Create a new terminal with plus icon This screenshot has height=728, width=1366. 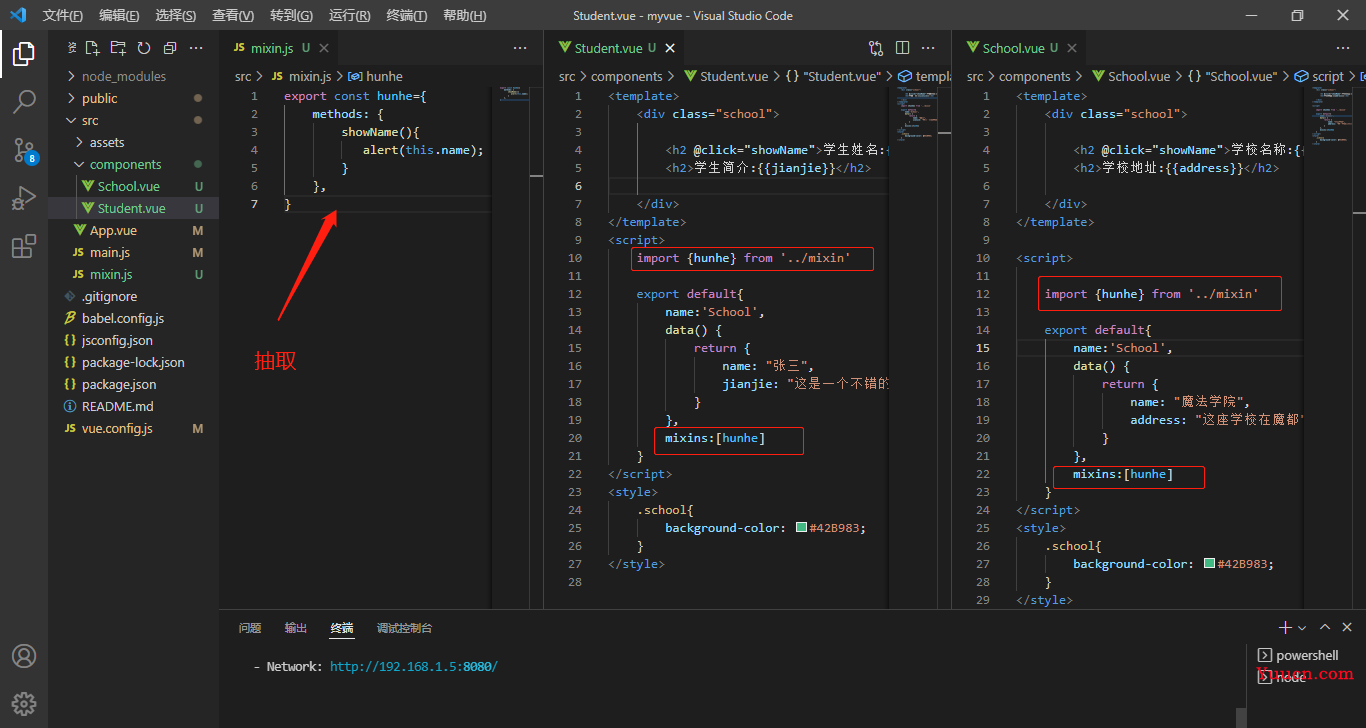[x=1285, y=627]
